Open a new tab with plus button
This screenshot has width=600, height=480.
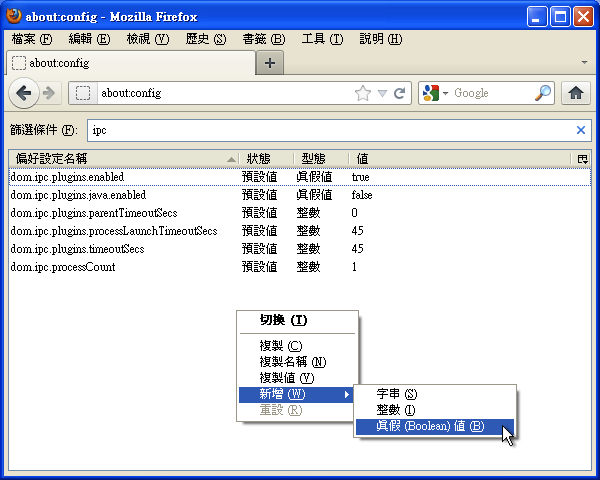click(270, 63)
